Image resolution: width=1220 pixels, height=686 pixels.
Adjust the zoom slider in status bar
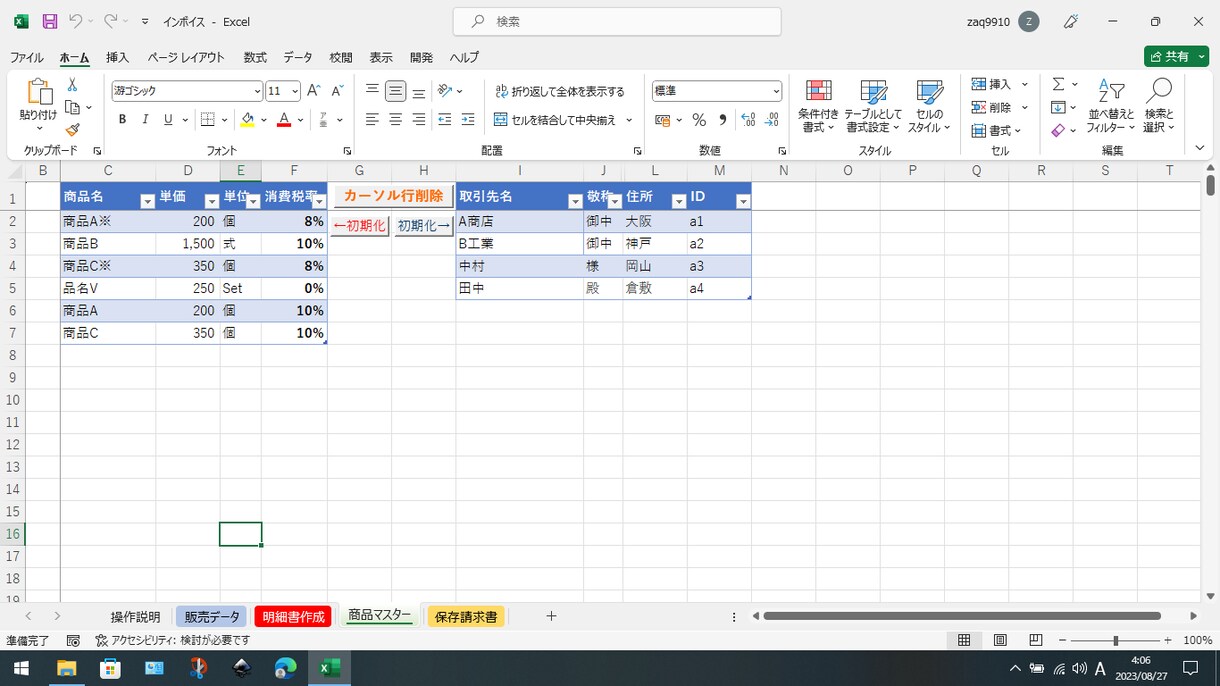coord(1115,640)
